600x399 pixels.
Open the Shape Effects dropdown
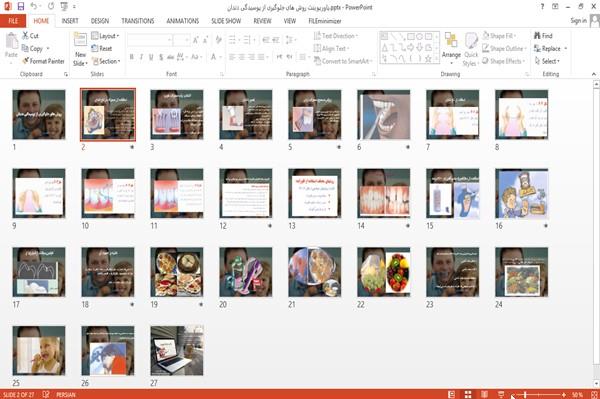pyautogui.click(x=504, y=61)
